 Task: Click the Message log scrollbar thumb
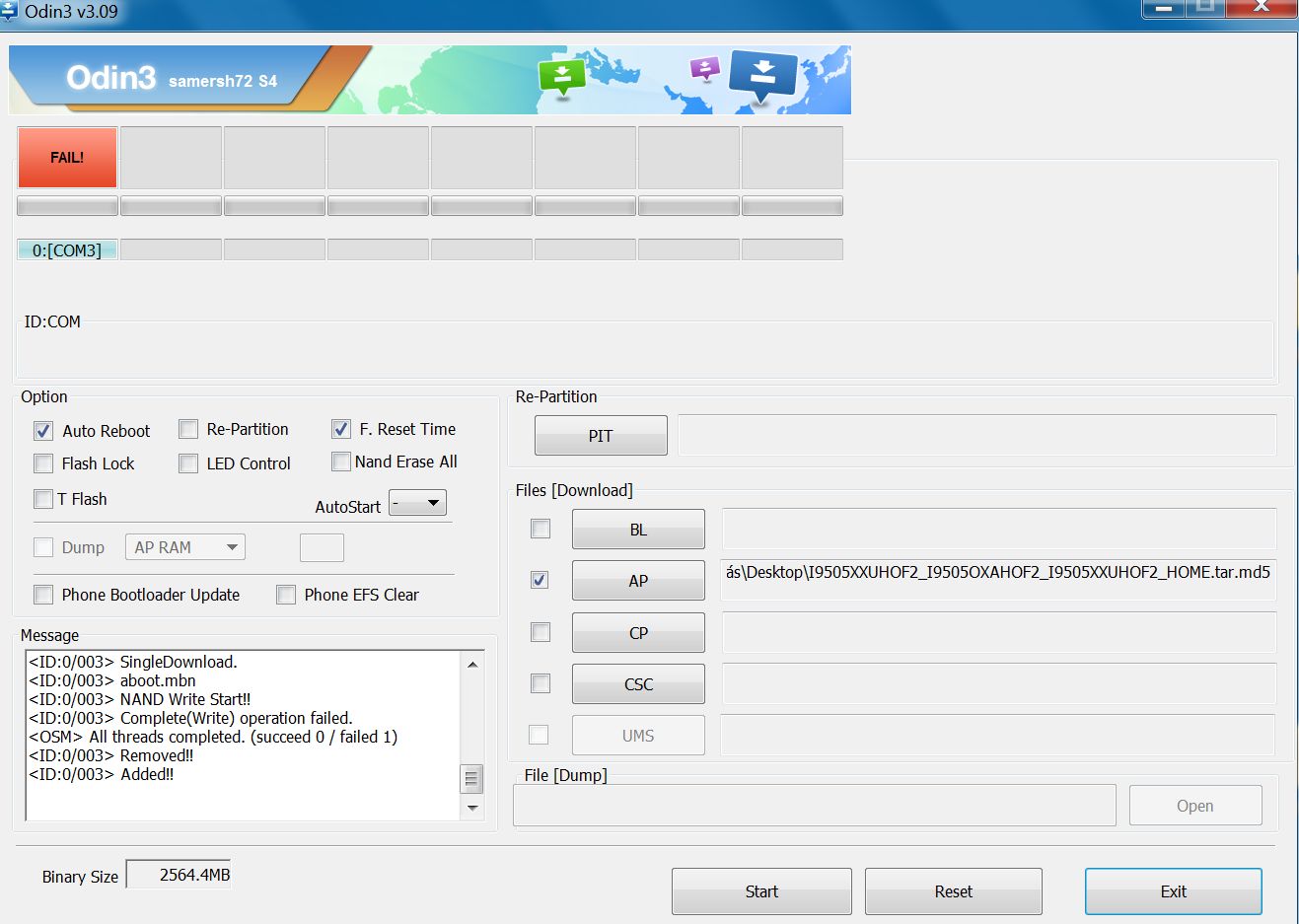coord(472,779)
